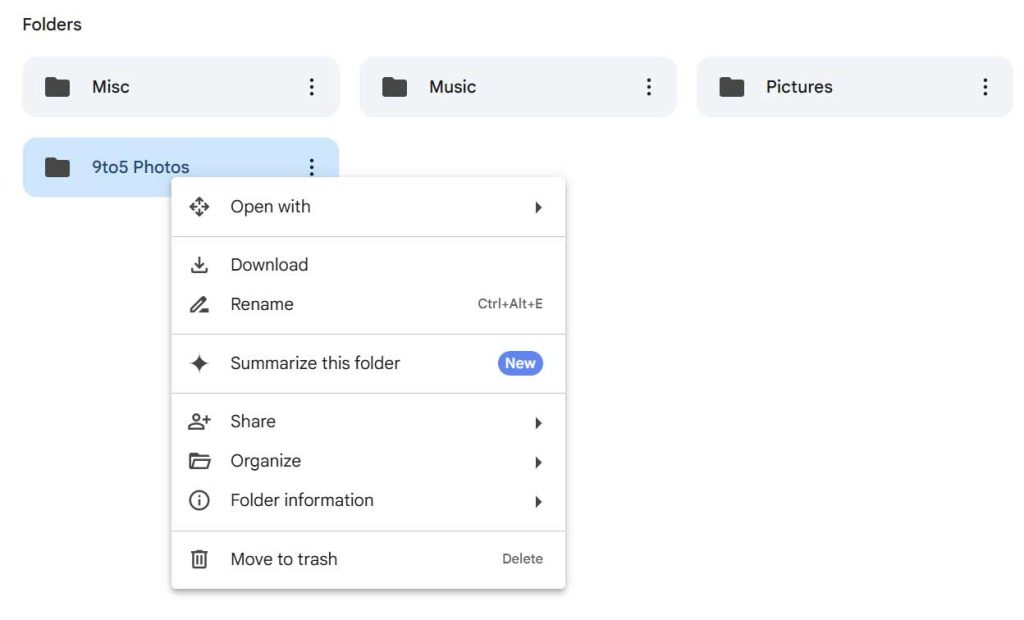Click the Organize open-folder icon

[199, 461]
